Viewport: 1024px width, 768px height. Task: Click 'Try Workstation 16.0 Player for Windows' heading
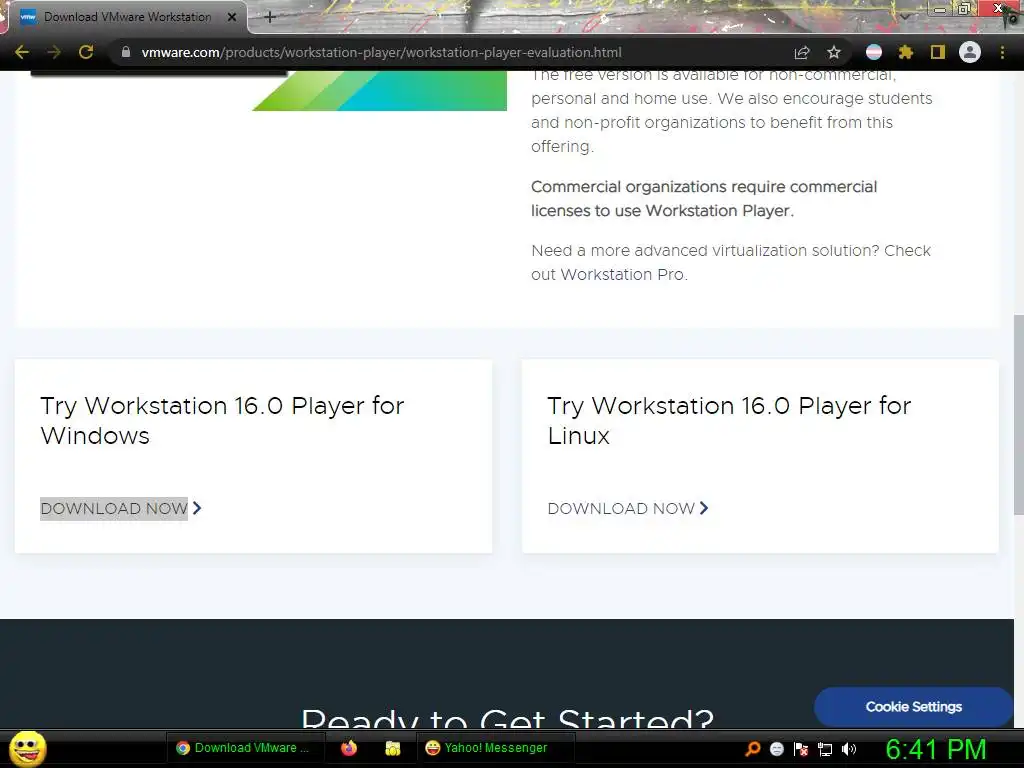(x=222, y=421)
